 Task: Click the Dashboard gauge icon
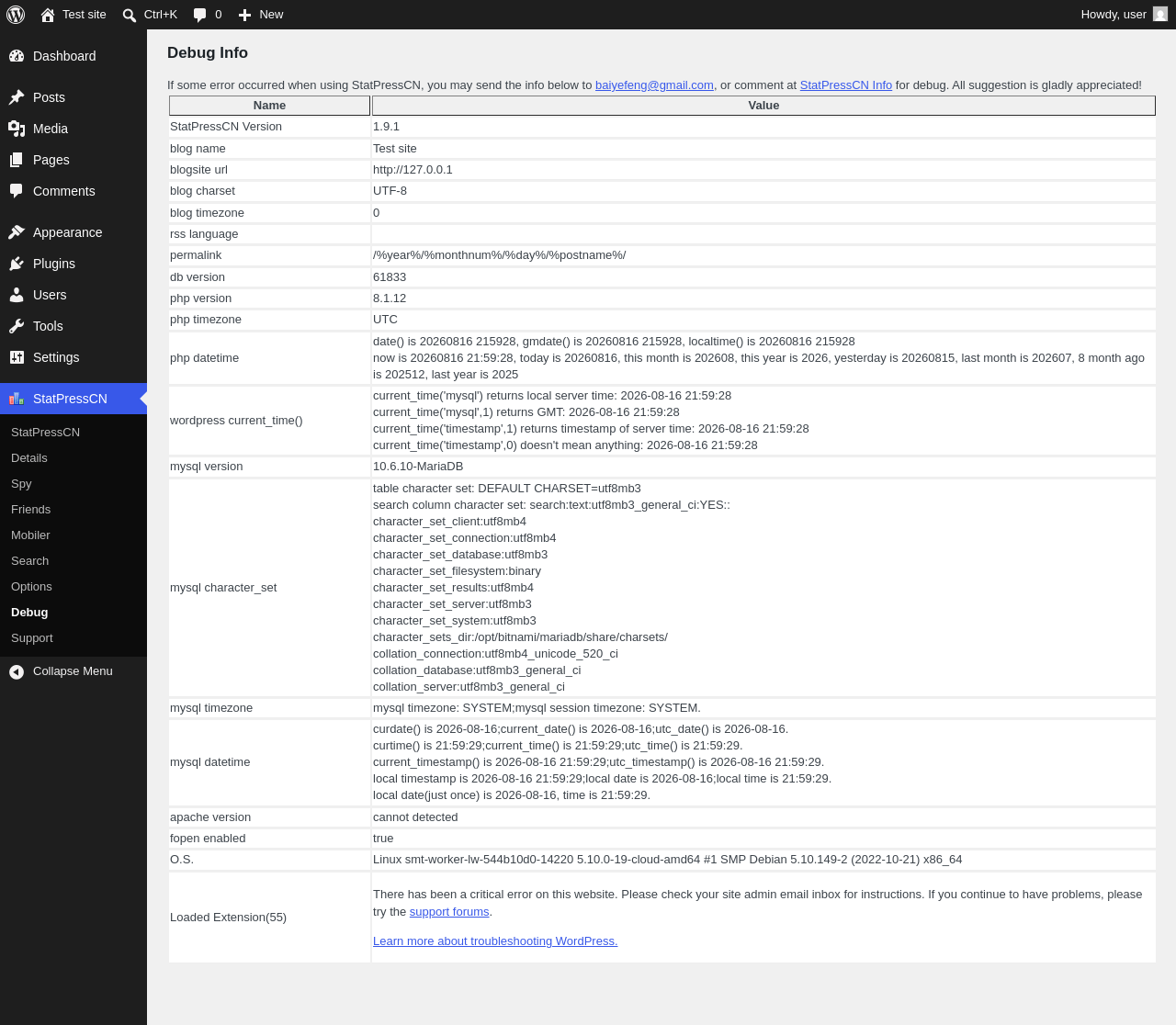tap(17, 56)
